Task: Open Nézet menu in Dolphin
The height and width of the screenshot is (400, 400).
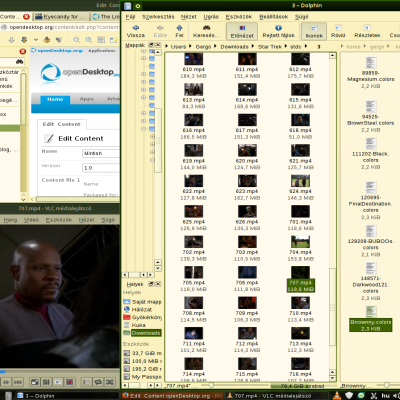Action: pyautogui.click(x=189, y=17)
